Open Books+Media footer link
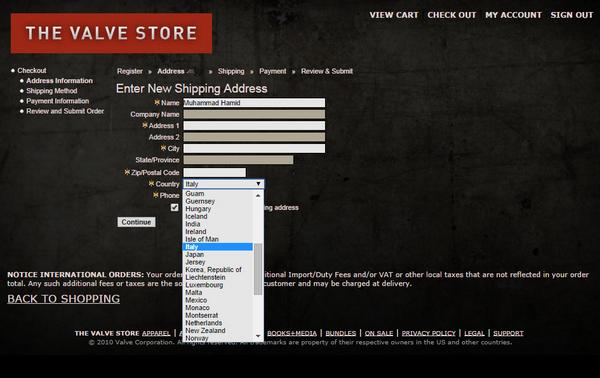This screenshot has width=600, height=378. click(x=292, y=333)
